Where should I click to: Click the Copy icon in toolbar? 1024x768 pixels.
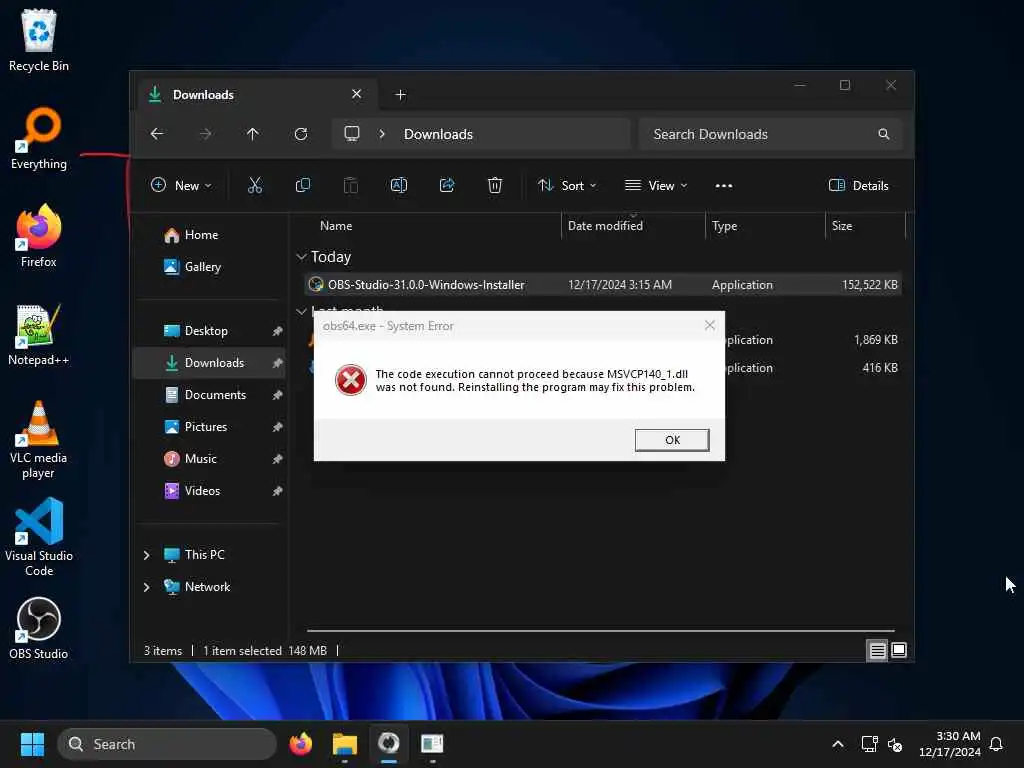click(302, 185)
